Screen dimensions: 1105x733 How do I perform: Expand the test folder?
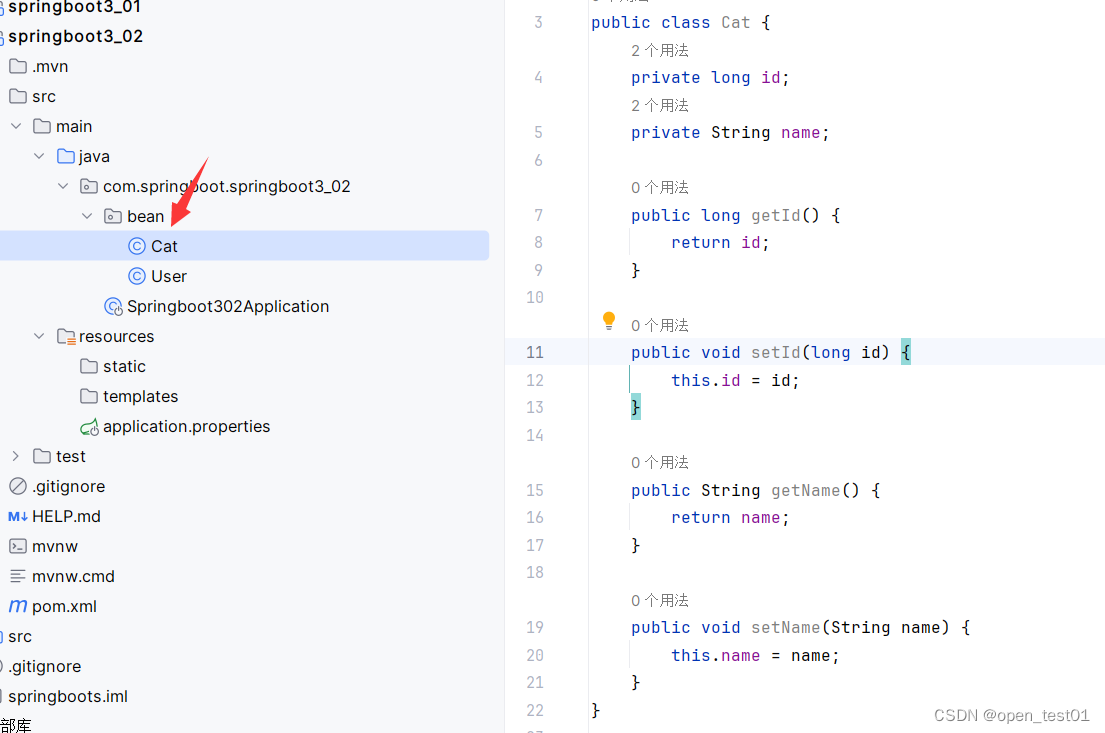15,456
